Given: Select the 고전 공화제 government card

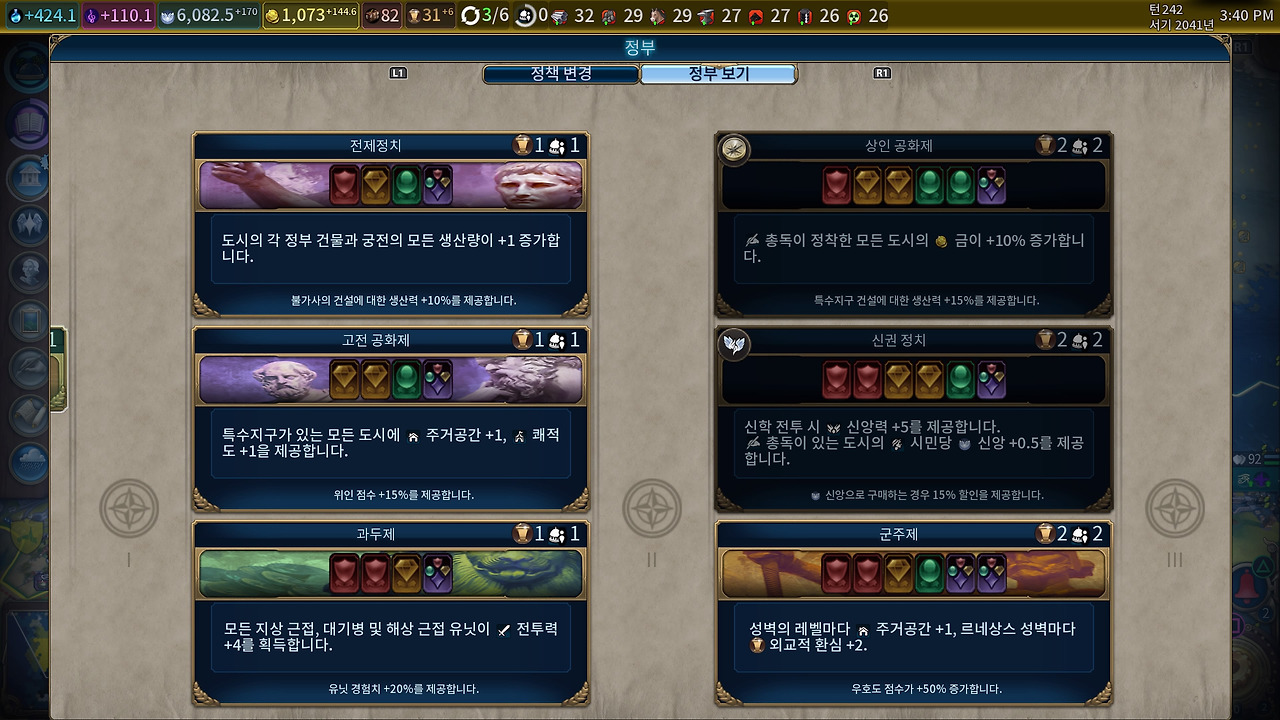Looking at the screenshot, I should tap(391, 419).
